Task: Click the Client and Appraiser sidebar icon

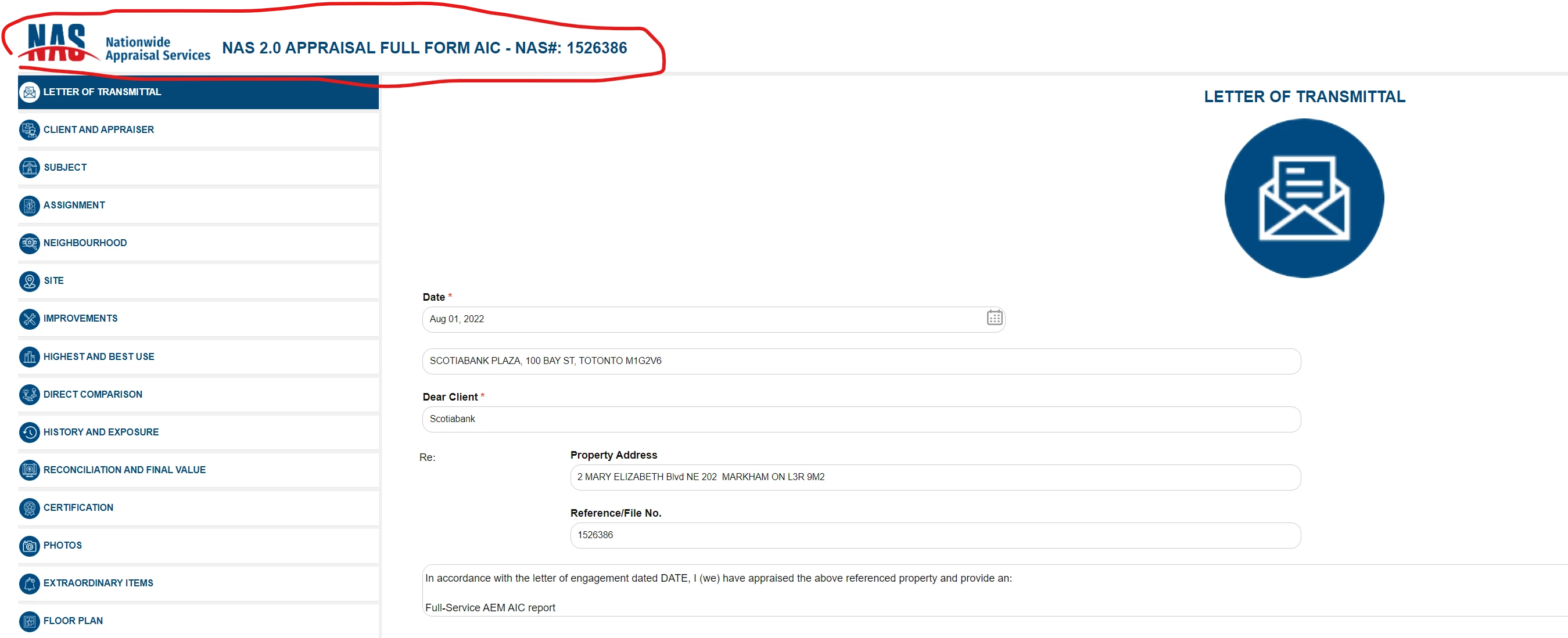Action: point(29,130)
